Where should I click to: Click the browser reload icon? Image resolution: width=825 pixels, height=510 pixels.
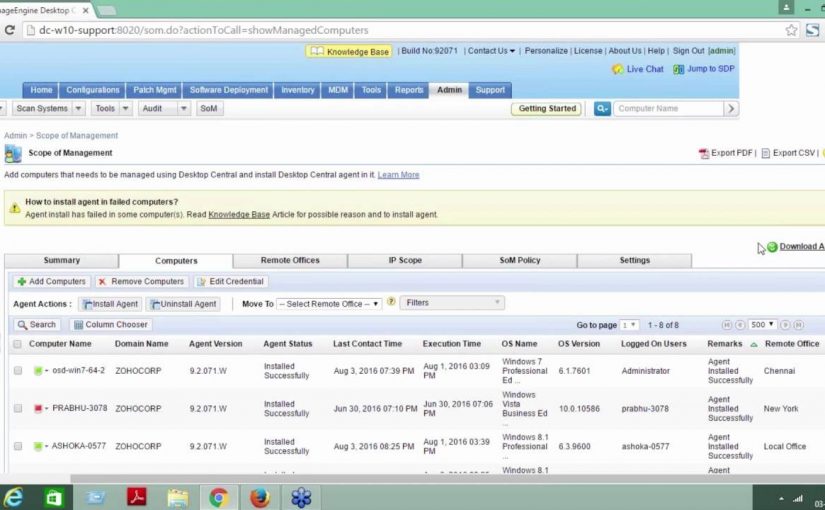click(9, 30)
